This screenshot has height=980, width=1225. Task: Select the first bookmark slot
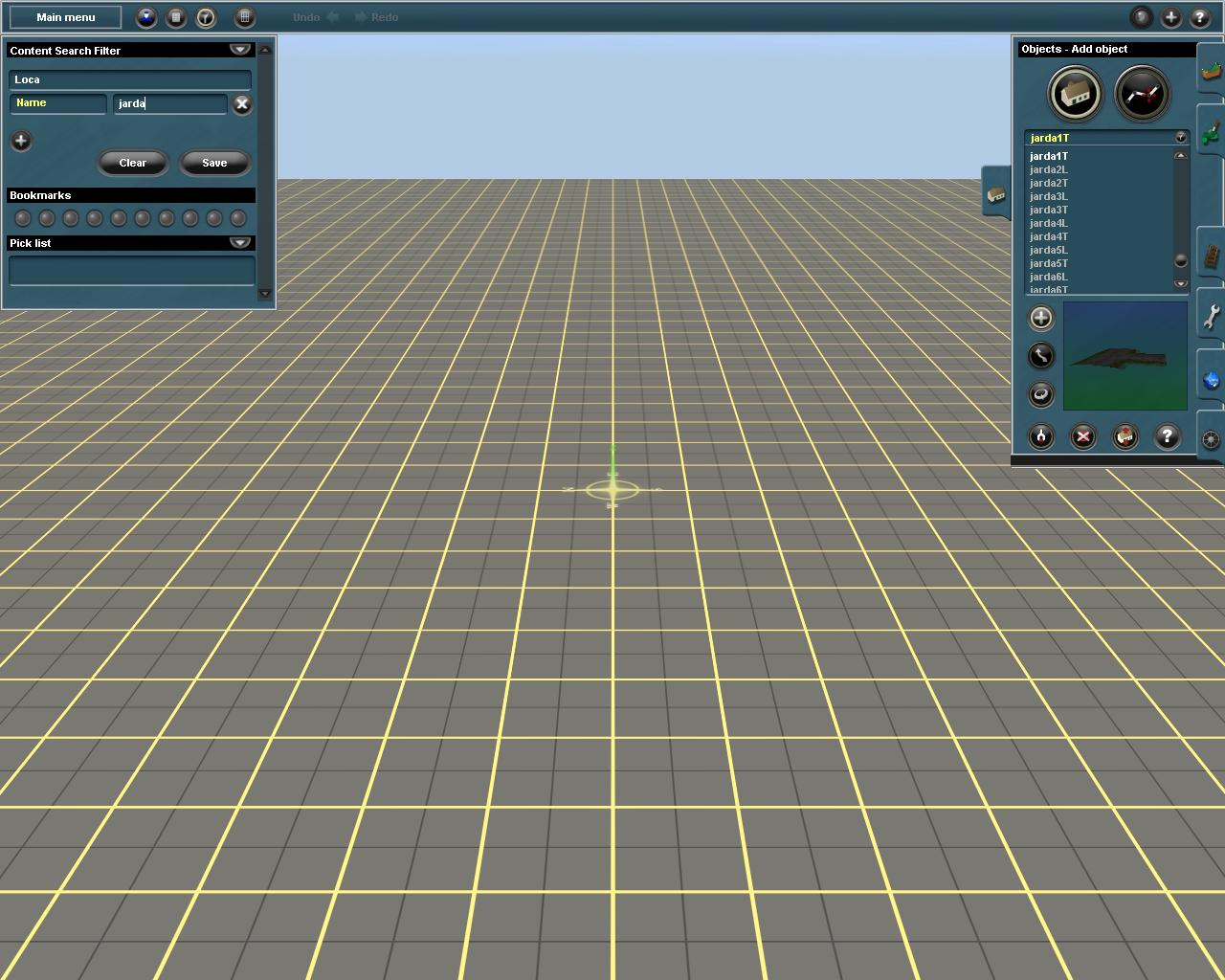(23, 218)
